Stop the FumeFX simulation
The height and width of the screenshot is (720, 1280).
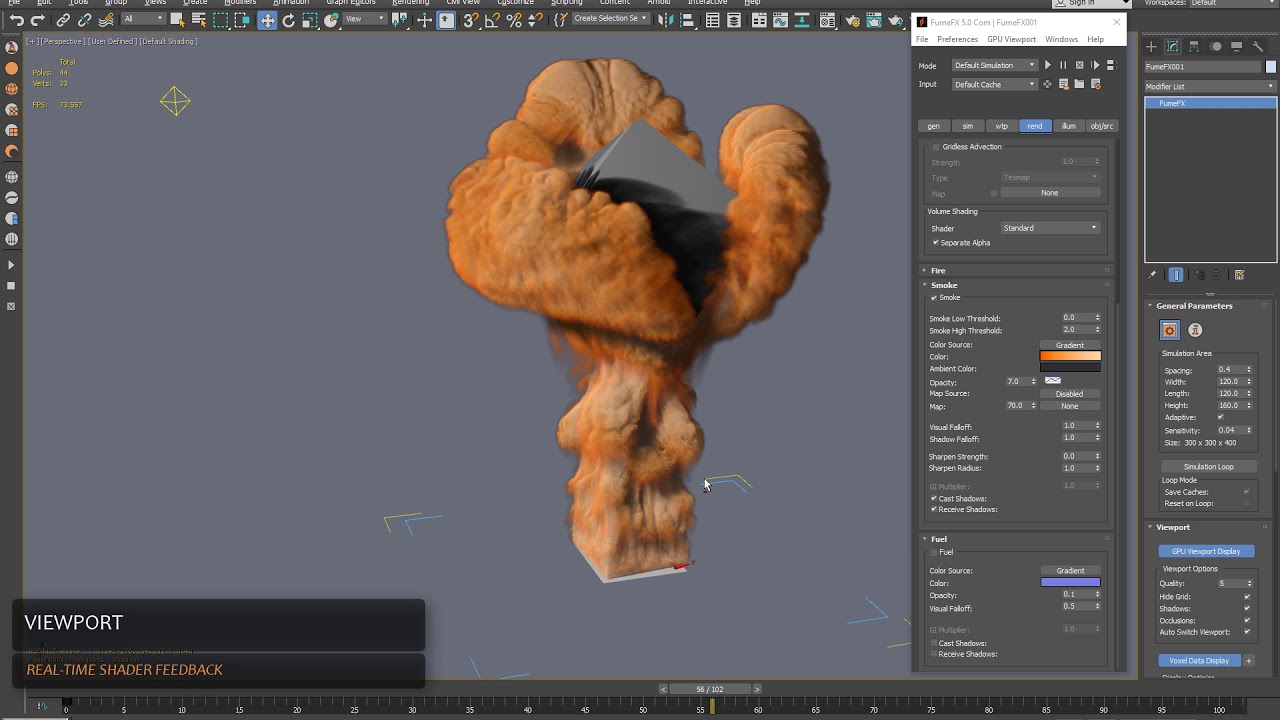1079,65
